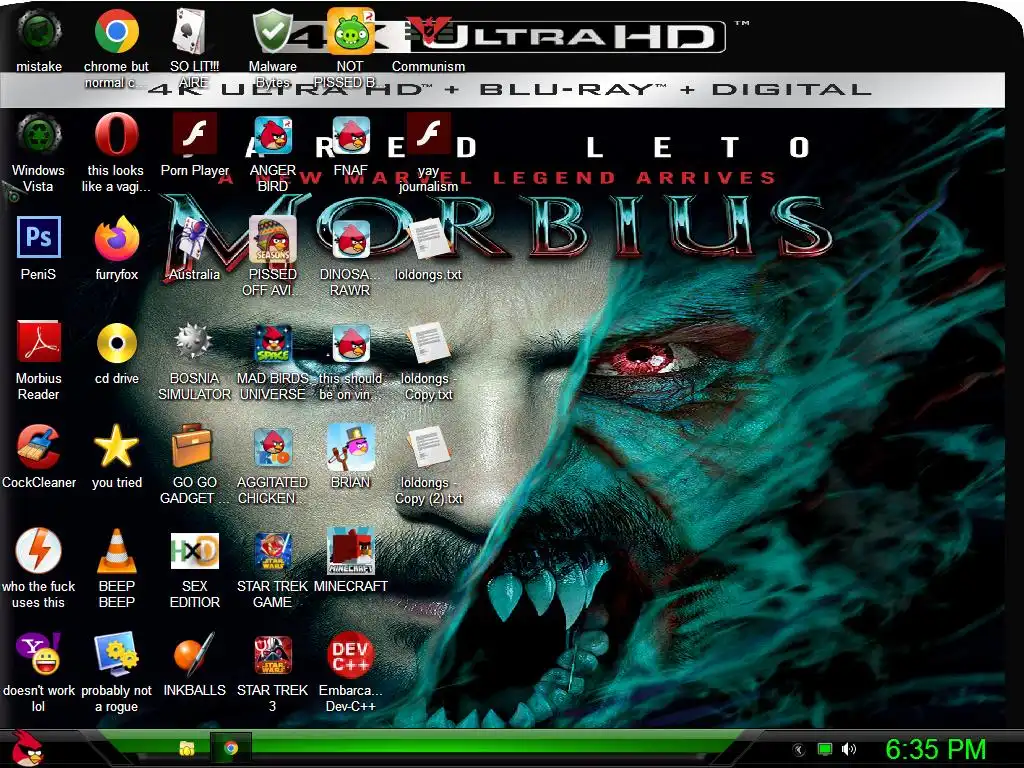
Task: Open the 'mistake' recycle bin icon
Action: coord(39,31)
